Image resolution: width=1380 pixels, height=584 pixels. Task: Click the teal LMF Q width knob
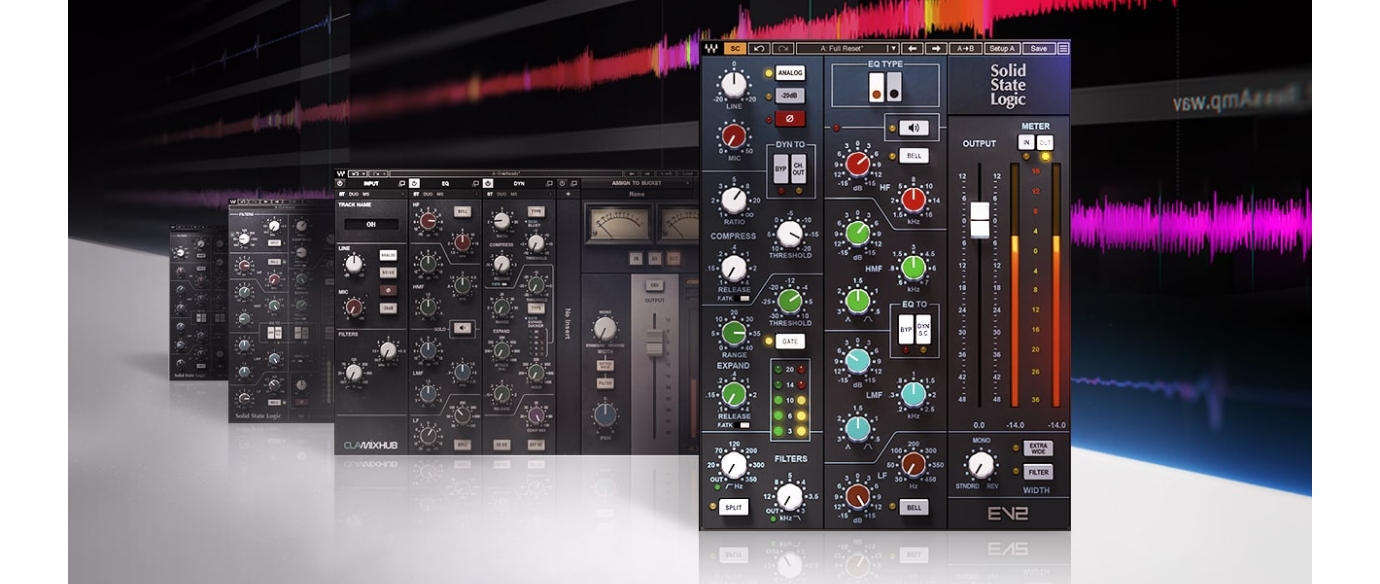[x=858, y=428]
